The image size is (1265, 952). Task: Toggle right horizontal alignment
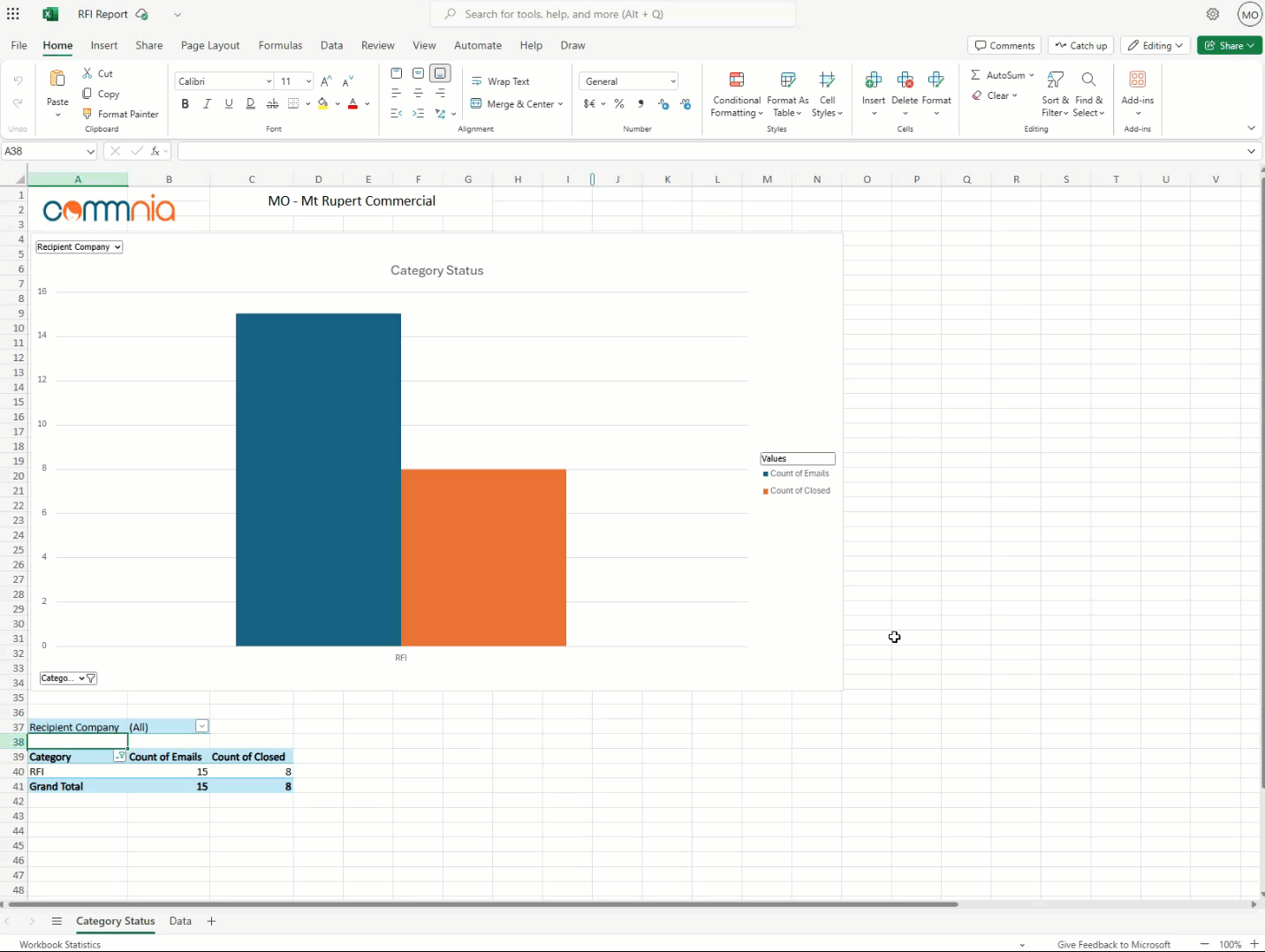440,93
